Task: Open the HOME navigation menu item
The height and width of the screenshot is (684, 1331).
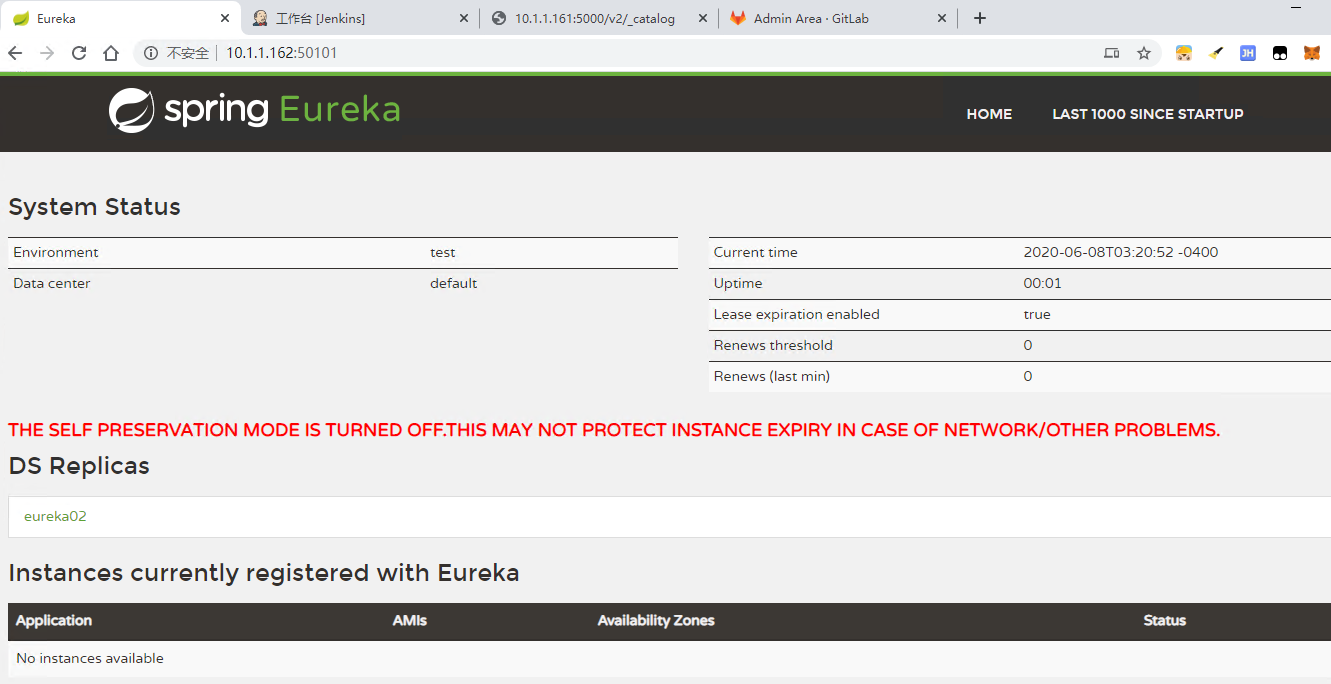Action: [989, 114]
